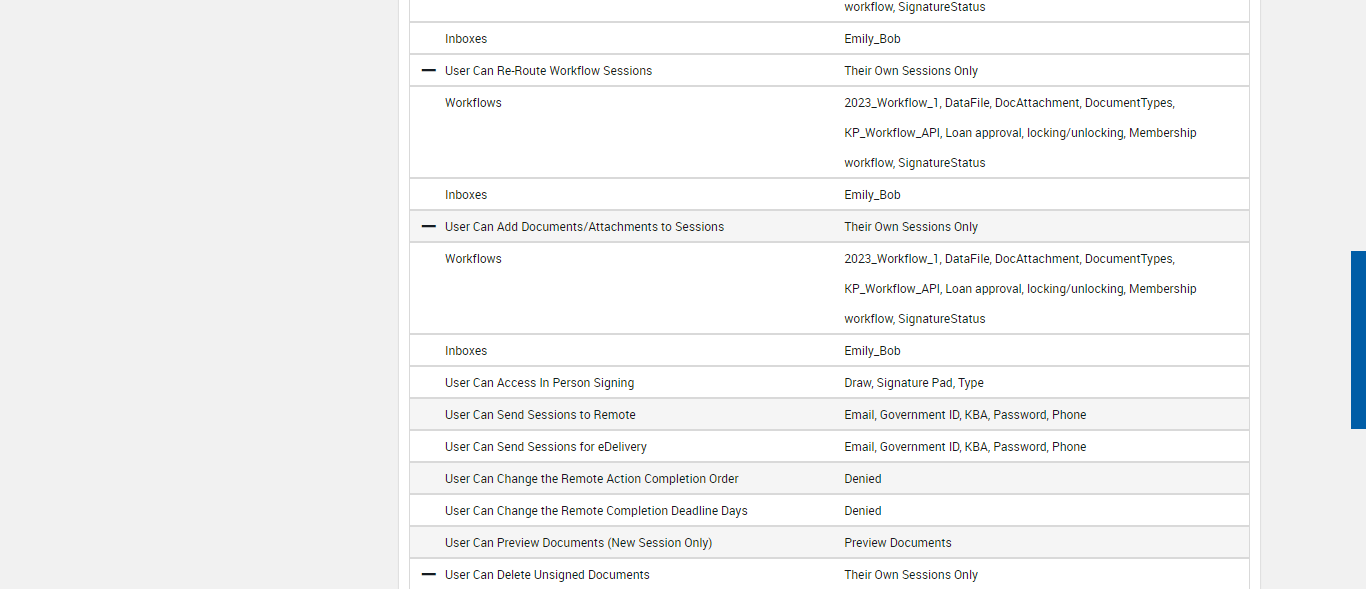
Task: Click User Can Change the Remote Completion Deadline Days
Action: coord(596,511)
